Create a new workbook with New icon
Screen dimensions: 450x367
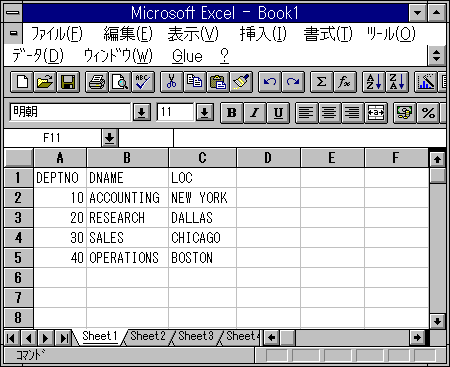[22, 82]
